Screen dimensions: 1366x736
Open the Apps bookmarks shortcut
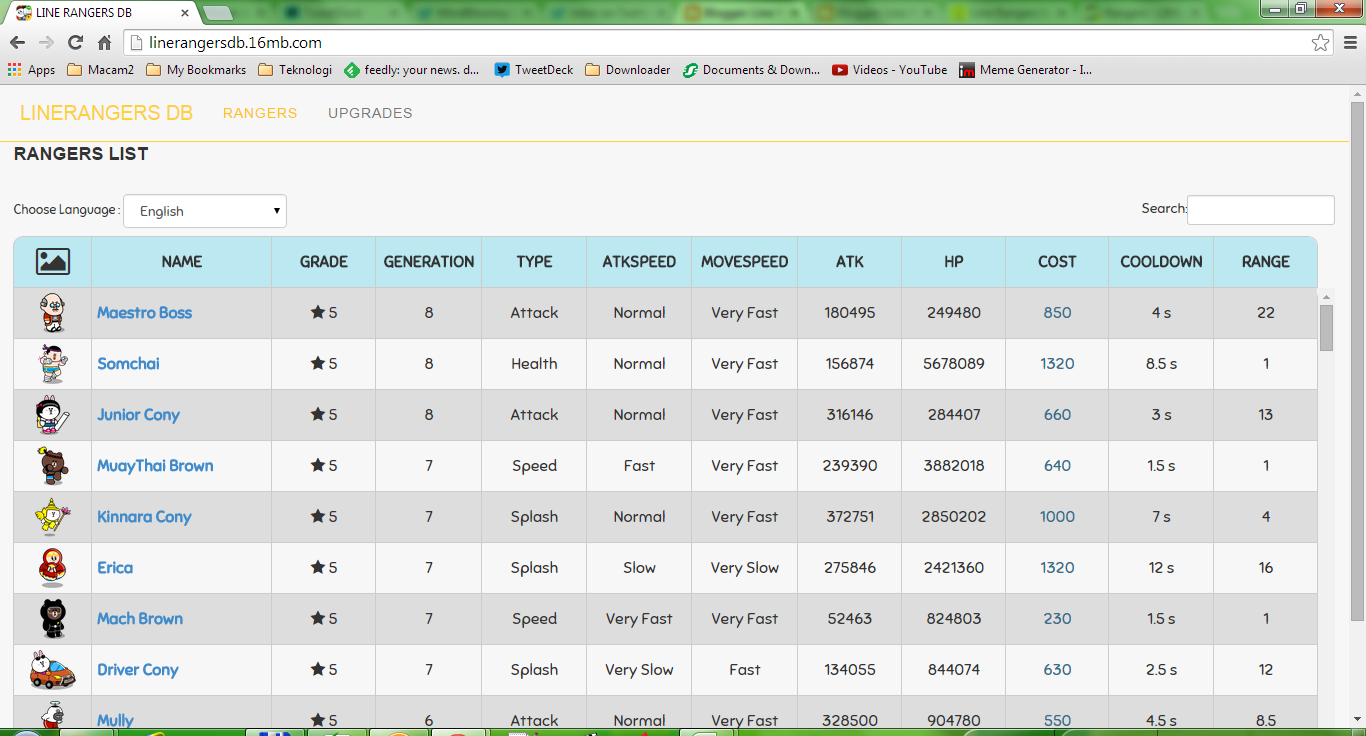pos(32,70)
